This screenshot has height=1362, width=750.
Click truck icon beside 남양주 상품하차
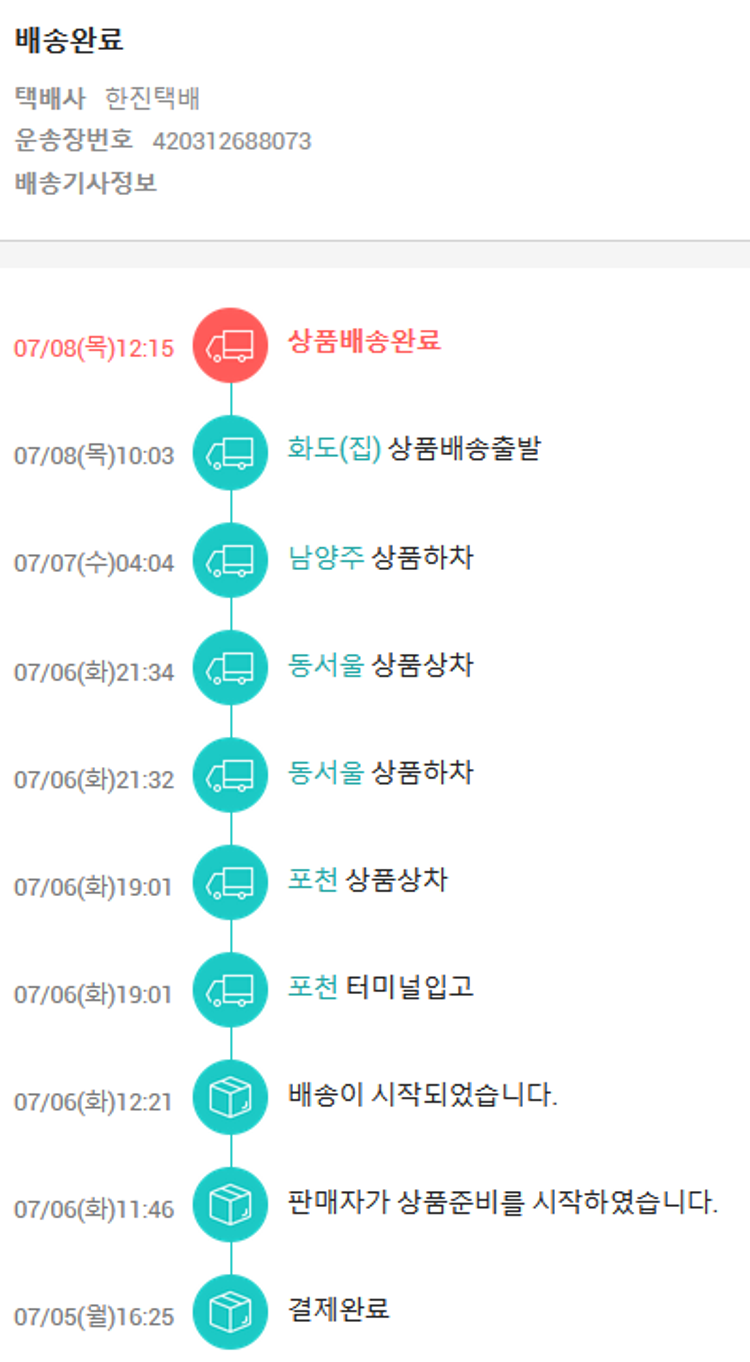[230, 561]
